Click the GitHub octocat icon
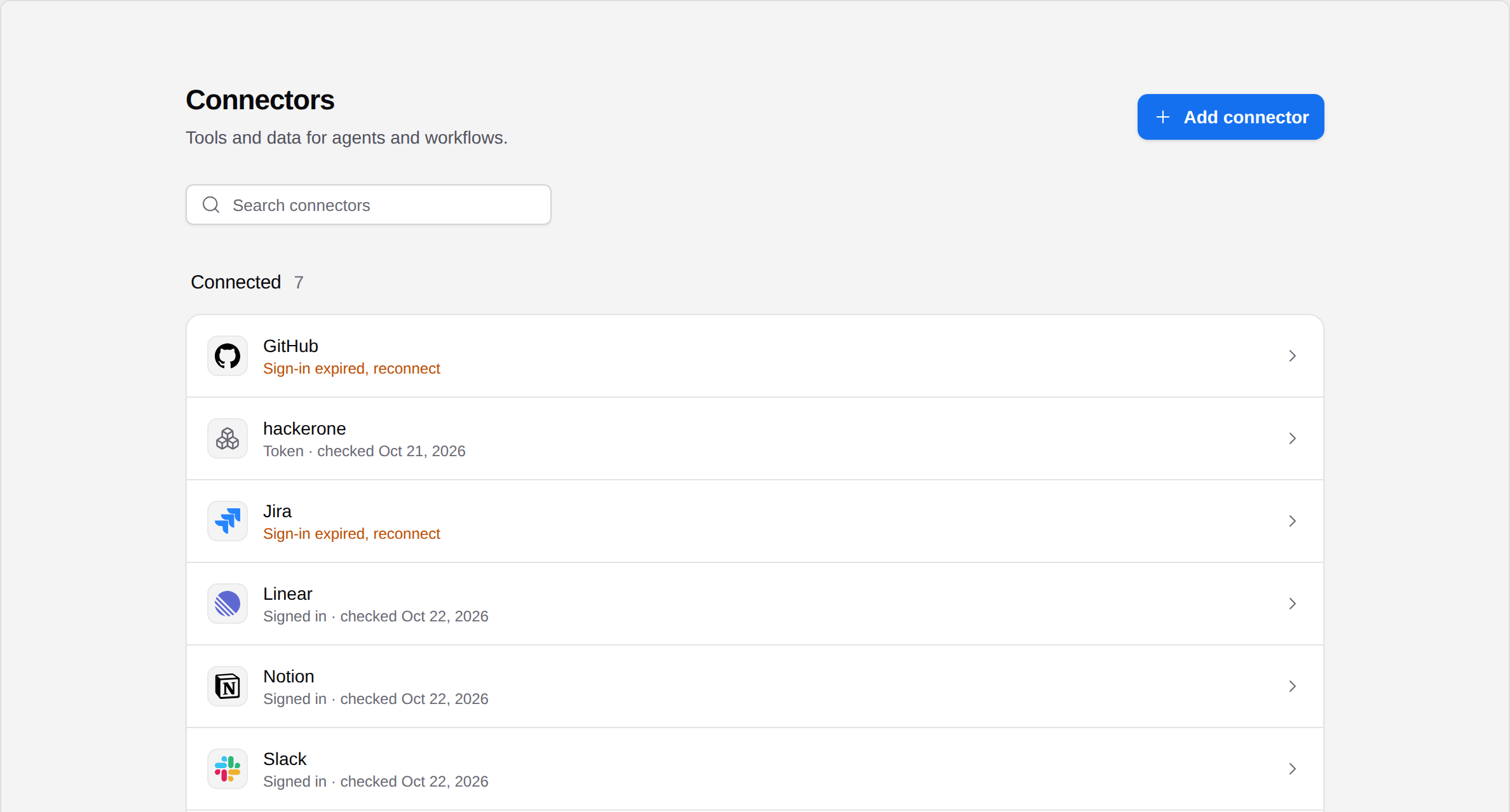Screen dimensions: 1510x812 click(228, 356)
